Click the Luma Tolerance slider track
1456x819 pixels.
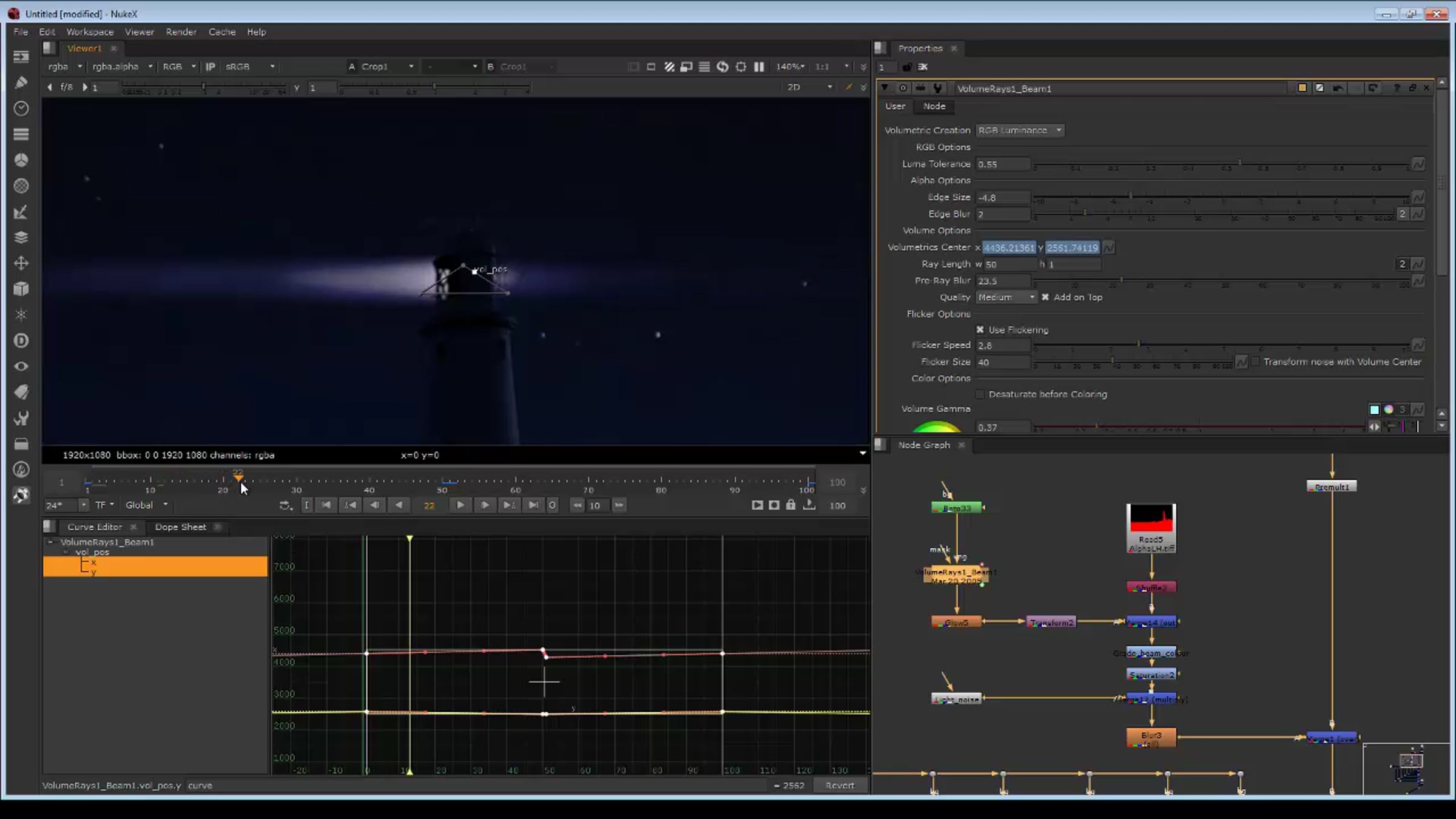(x=1153, y=164)
